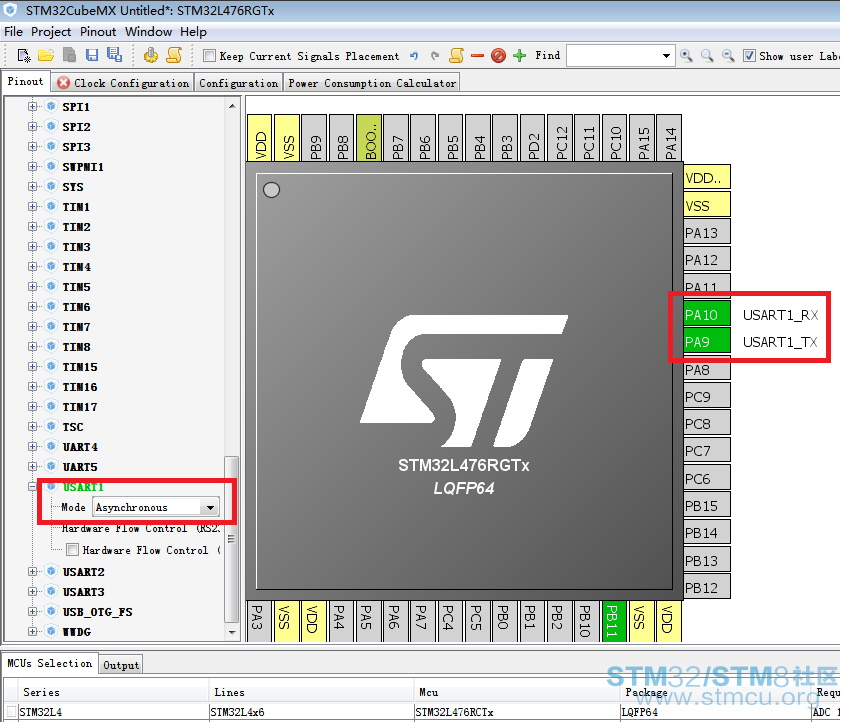844x722 pixels.
Task: Open the USART1 Mode dropdown
Action: pos(210,507)
